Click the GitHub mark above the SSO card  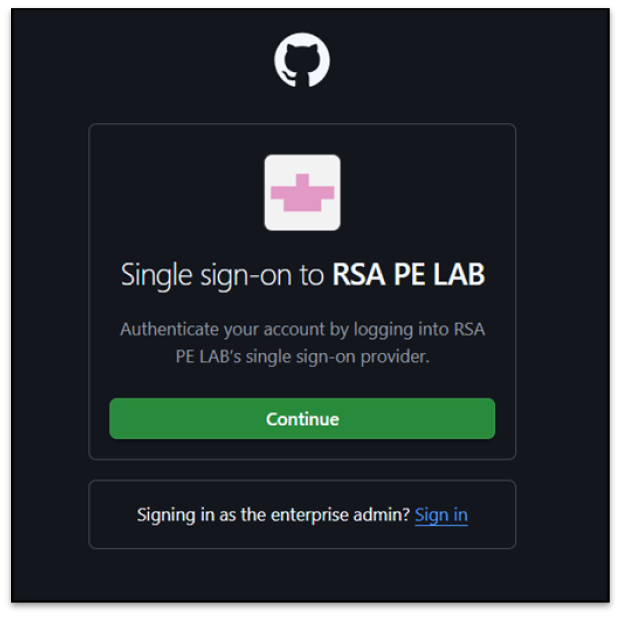click(x=302, y=61)
